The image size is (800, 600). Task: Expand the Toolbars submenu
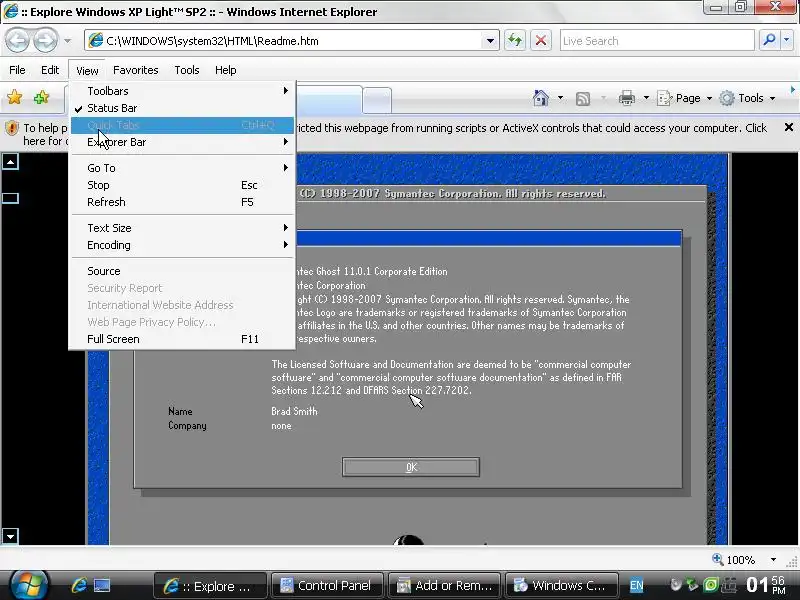click(x=182, y=91)
